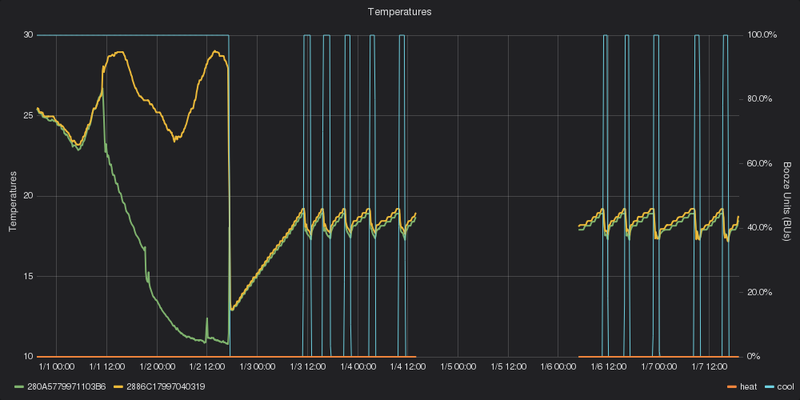Open color picker for green 280A5779971103B6 swatch
This screenshot has width=800, height=400.
(x=17, y=387)
